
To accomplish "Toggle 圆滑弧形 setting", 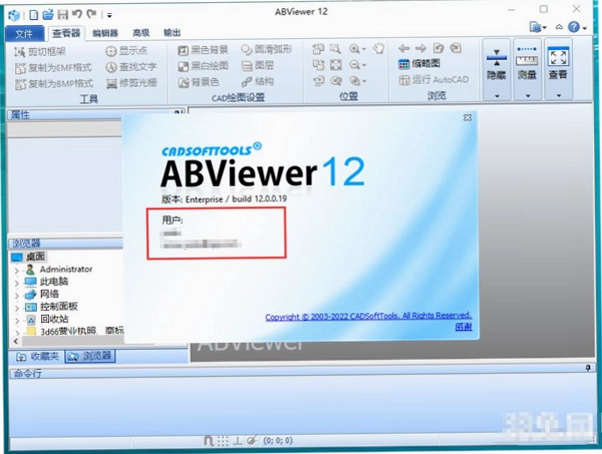I will (267, 49).
